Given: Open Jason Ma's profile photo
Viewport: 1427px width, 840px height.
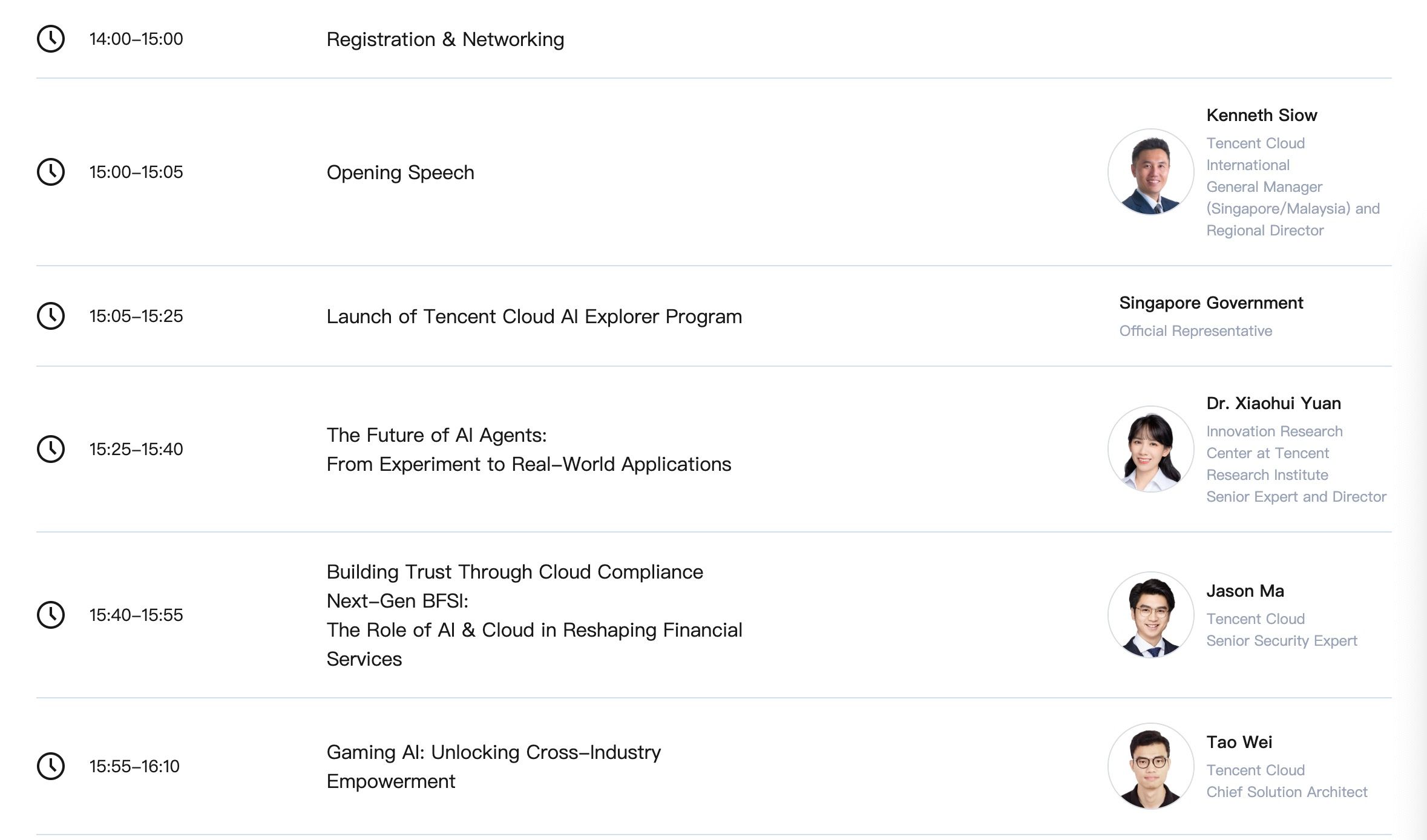Looking at the screenshot, I should pos(1150,615).
